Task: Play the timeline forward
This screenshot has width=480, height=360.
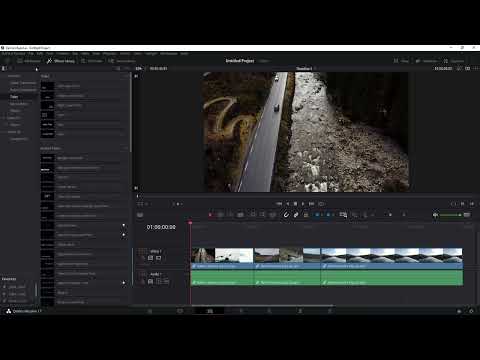Action: pyautogui.click(x=303, y=204)
